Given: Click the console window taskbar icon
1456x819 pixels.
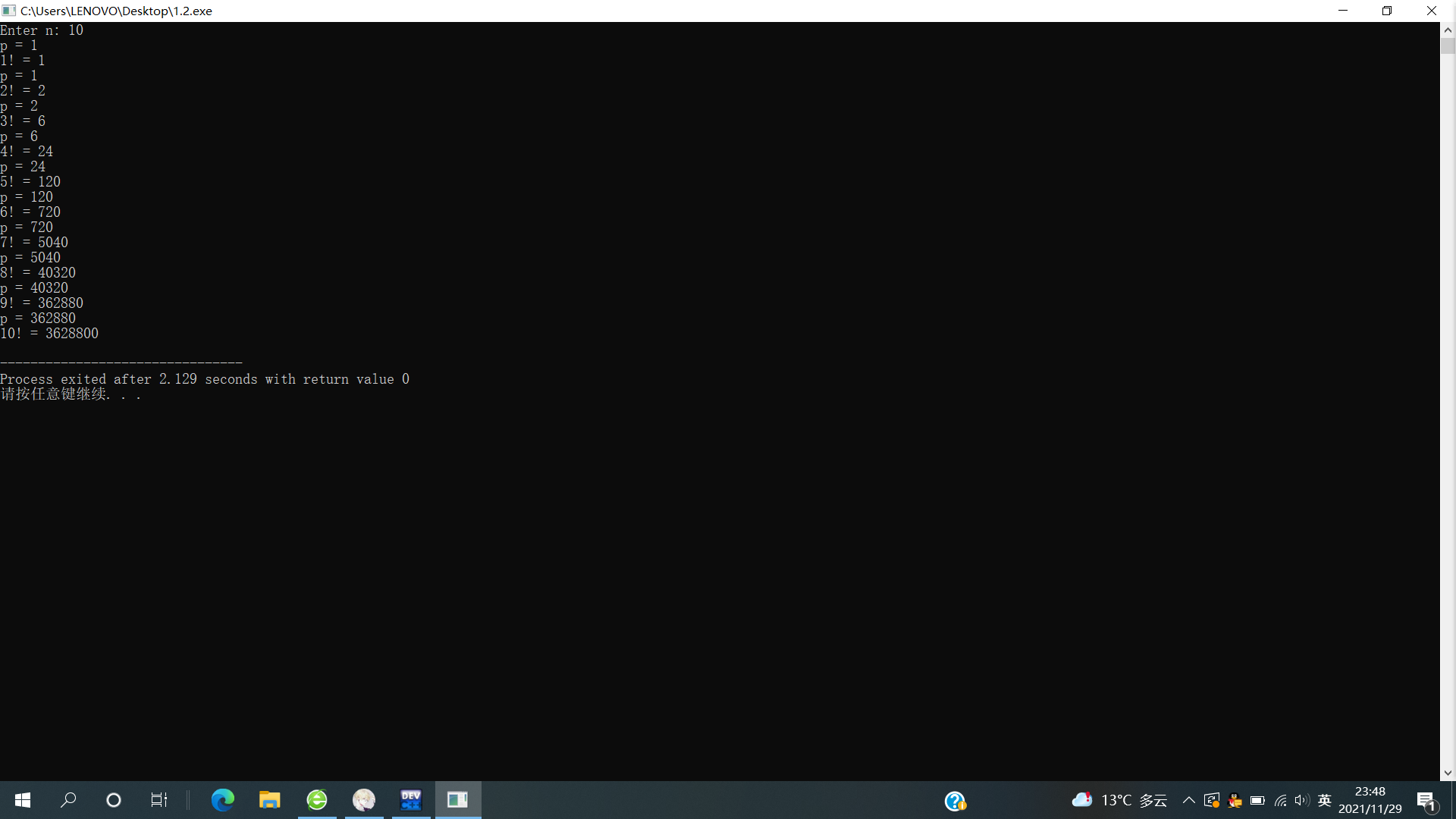Looking at the screenshot, I should coord(457,800).
